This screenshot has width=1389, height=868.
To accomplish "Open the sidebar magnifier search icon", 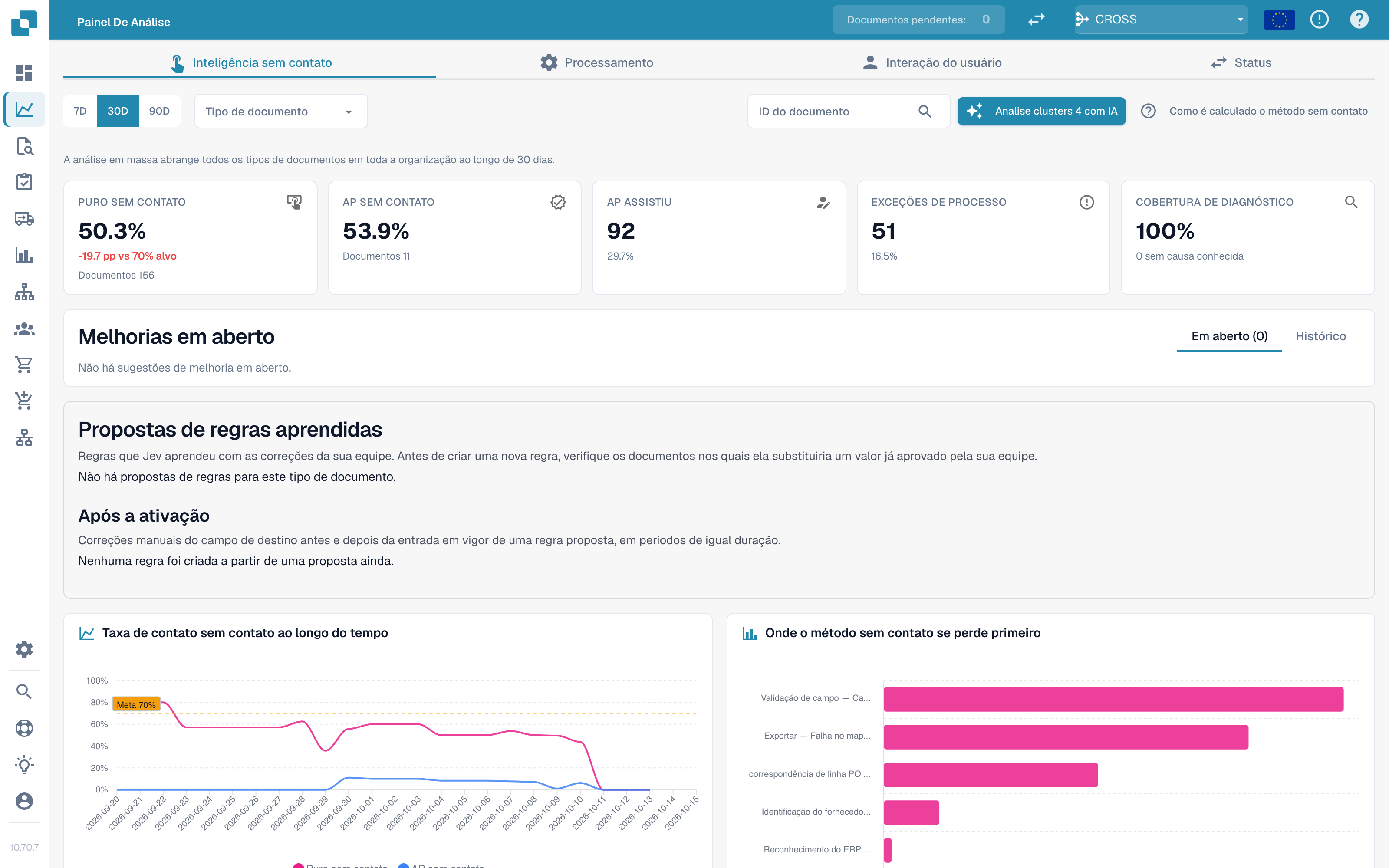I will (x=24, y=691).
